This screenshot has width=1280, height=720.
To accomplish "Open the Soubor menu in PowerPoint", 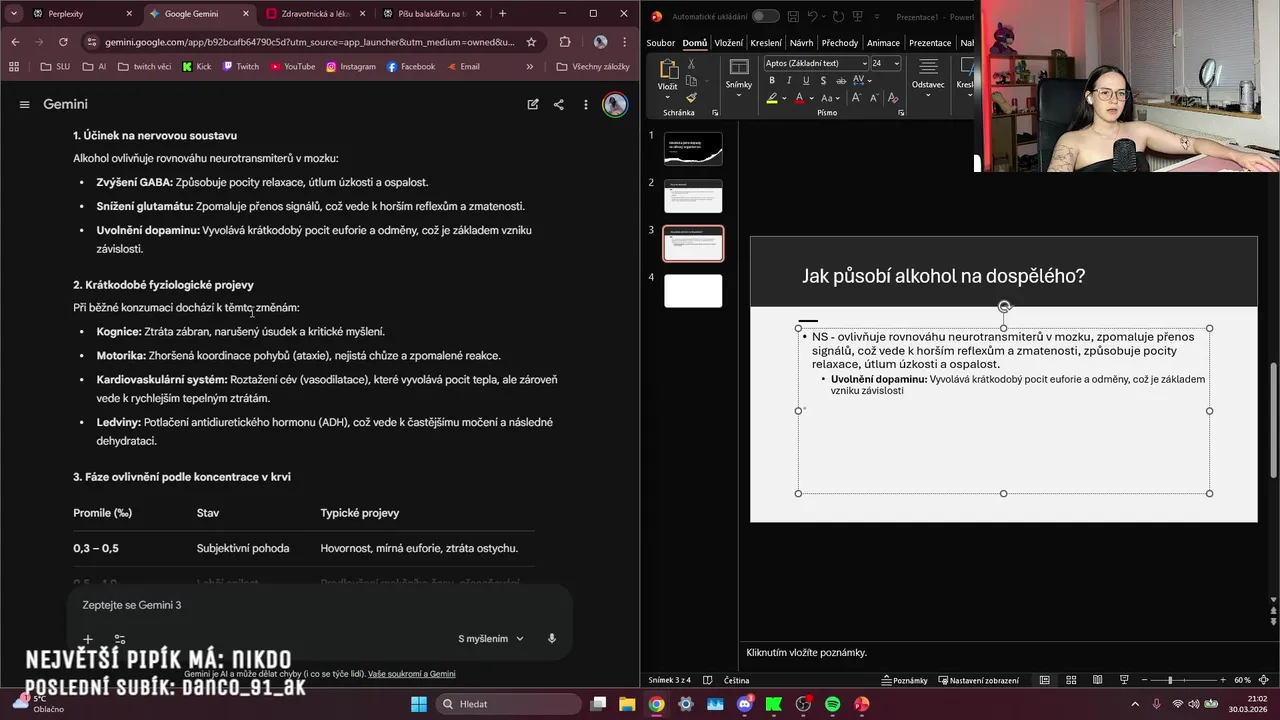I will (661, 43).
